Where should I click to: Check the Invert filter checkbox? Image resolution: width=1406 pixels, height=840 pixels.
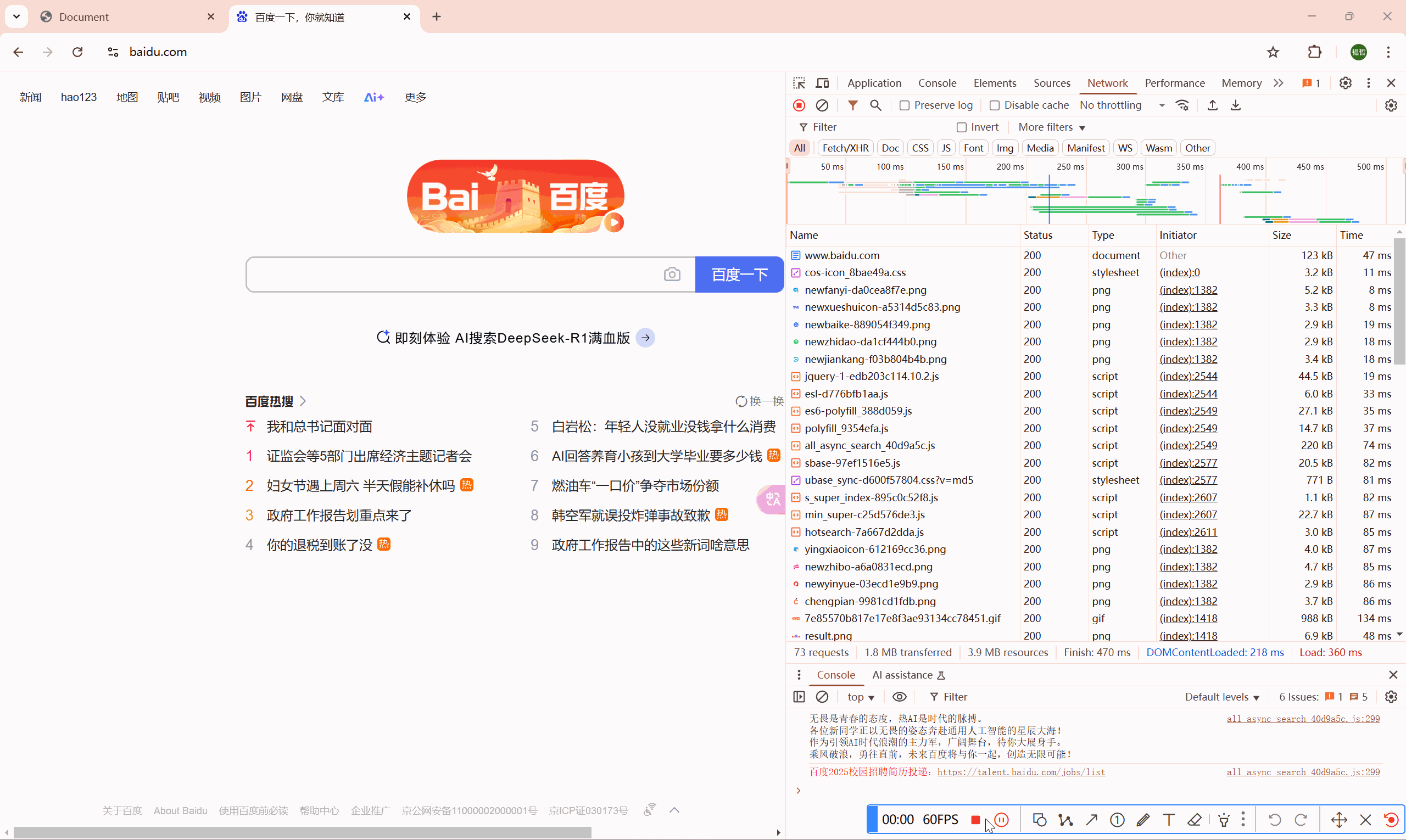[961, 127]
